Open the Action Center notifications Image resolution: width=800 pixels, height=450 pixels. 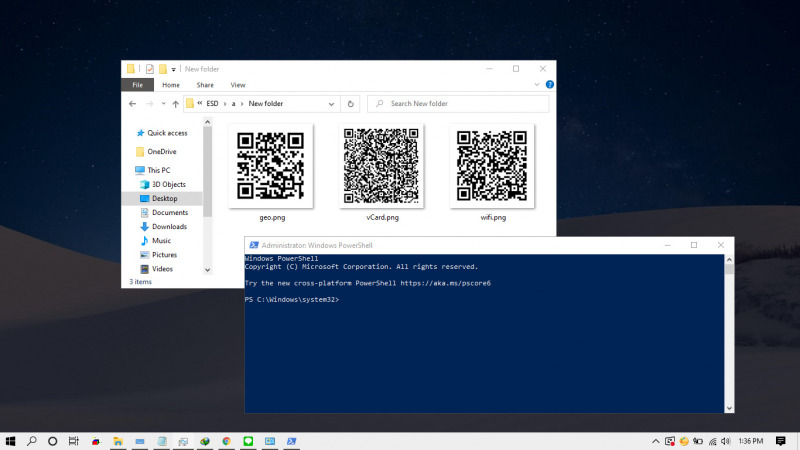[x=781, y=441]
